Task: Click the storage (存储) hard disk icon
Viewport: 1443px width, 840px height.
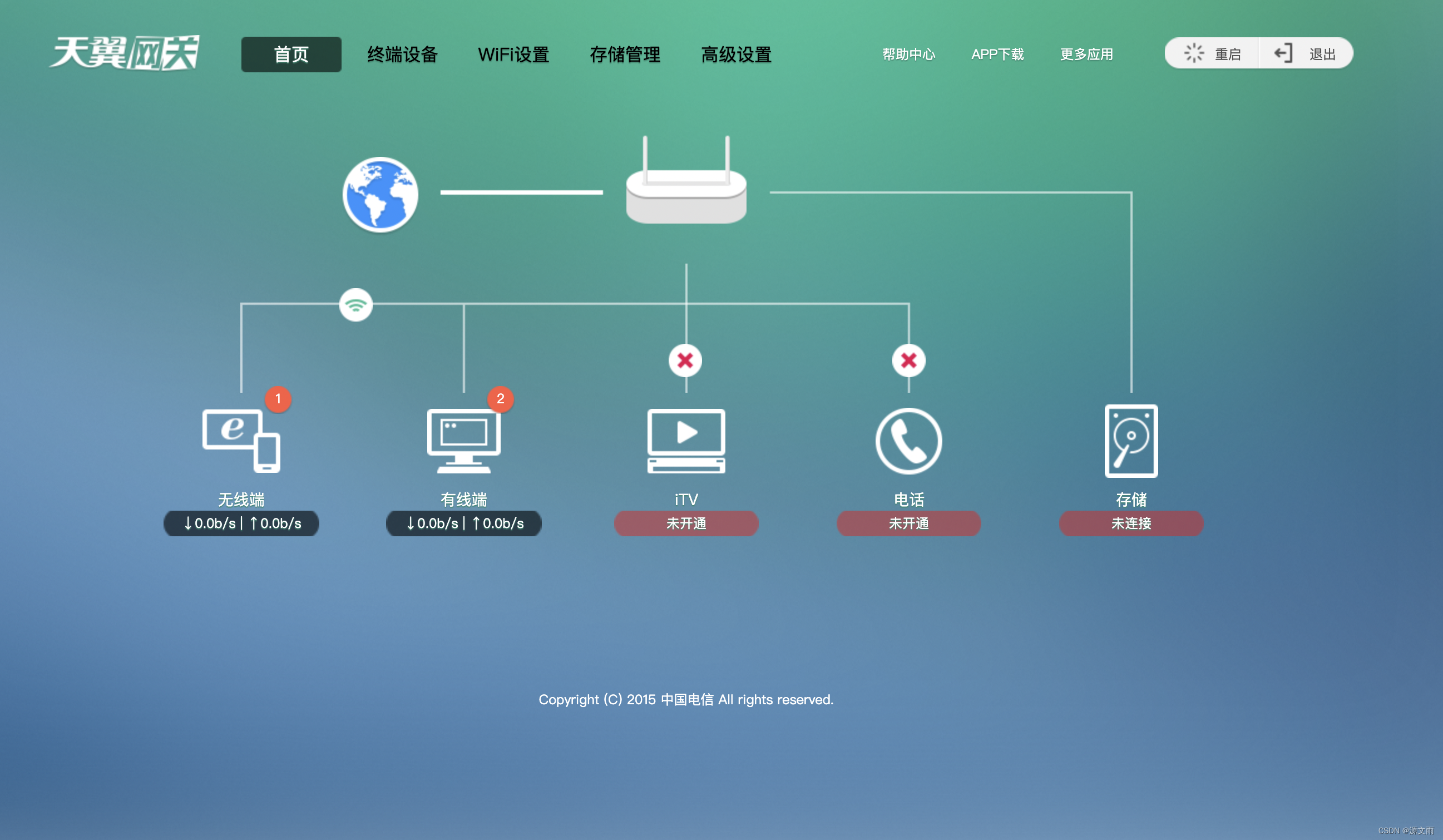Action: click(1131, 441)
